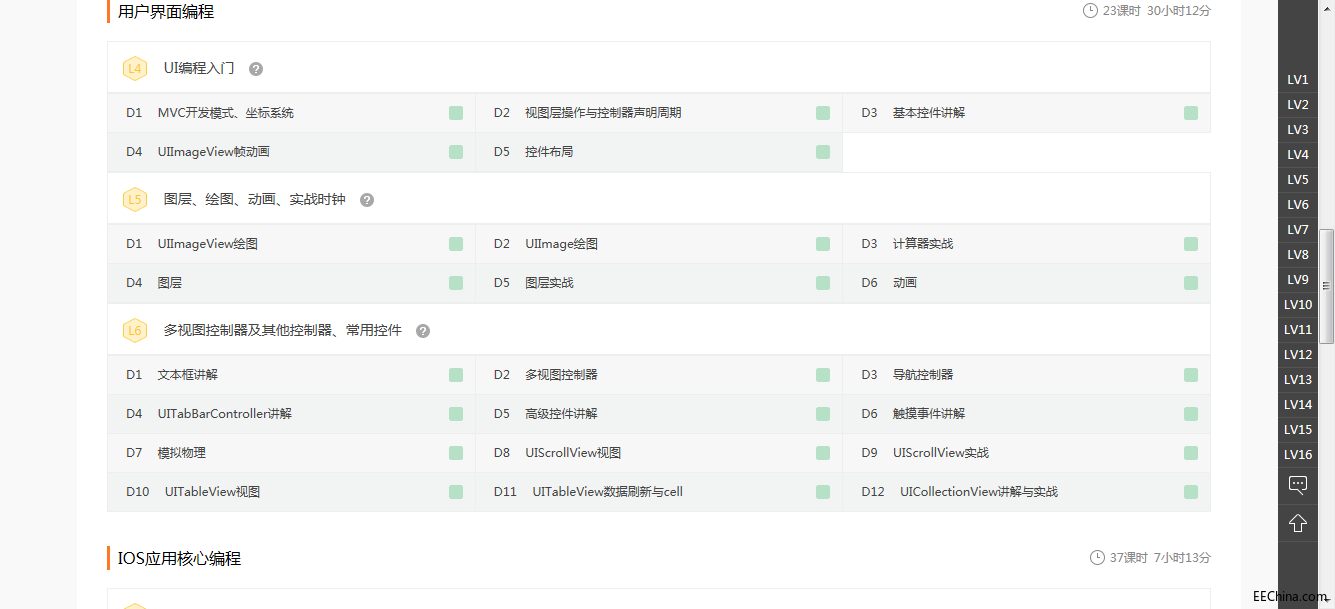Viewport: 1335px width, 609px height.
Task: Click help icon beside 图层、绘图、动画、实战时钟
Action: click(x=367, y=200)
